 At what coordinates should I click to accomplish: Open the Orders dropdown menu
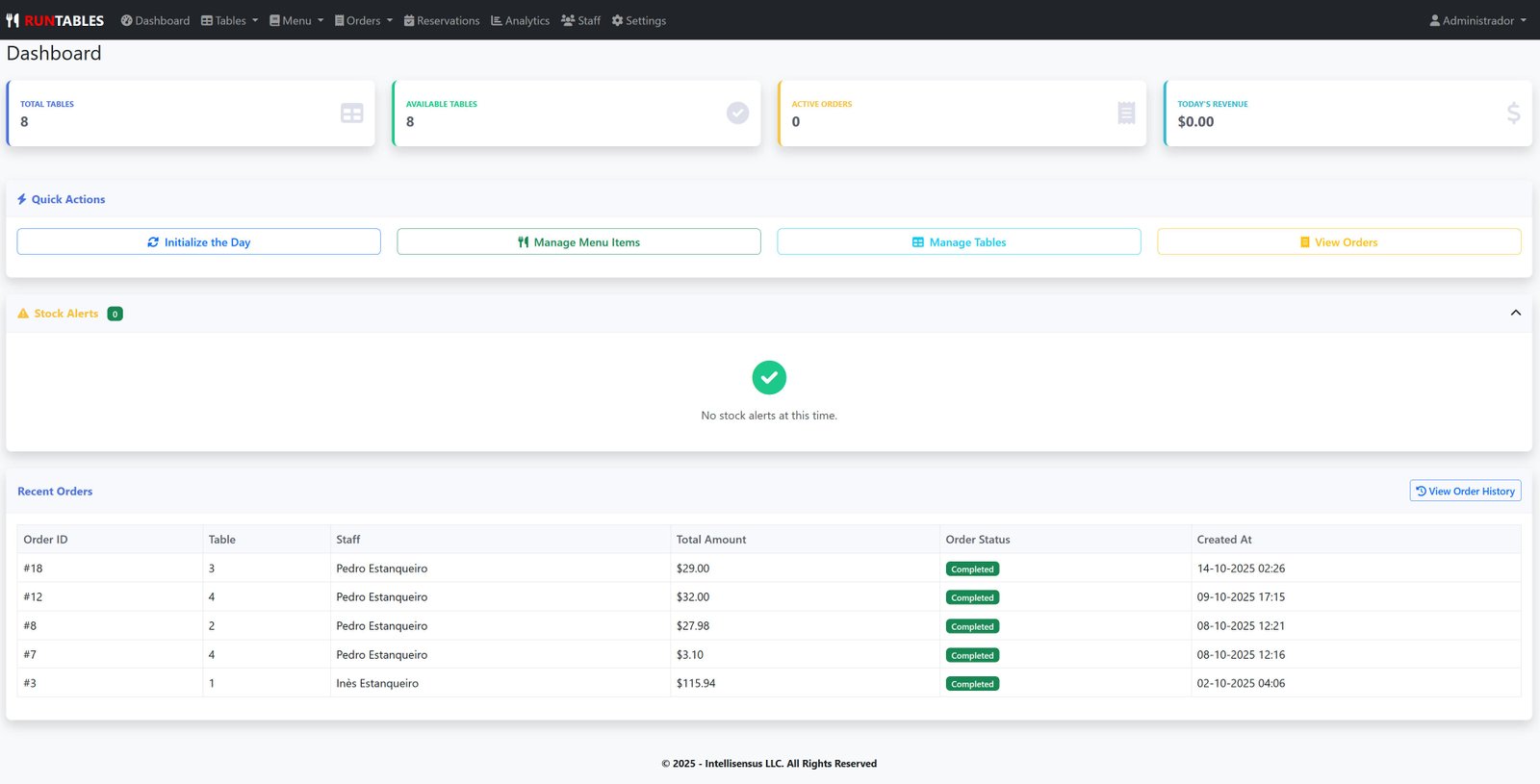point(363,20)
